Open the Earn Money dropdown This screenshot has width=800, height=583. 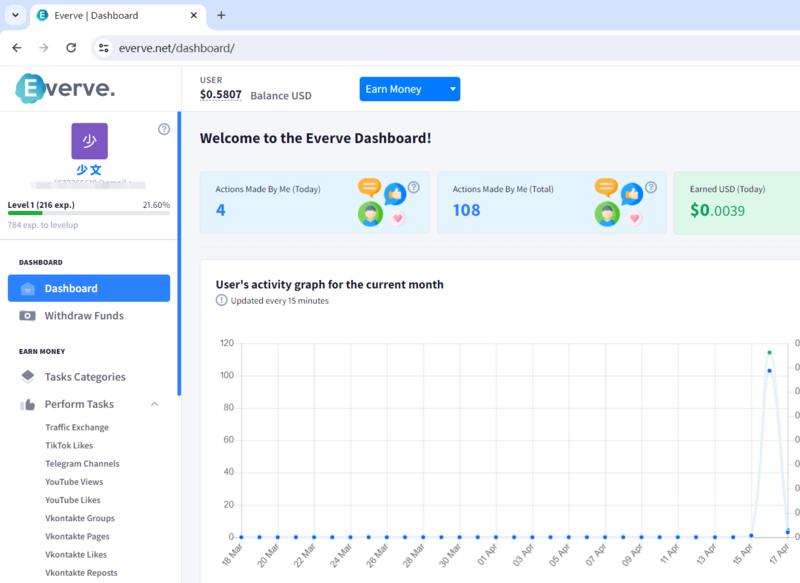[409, 89]
